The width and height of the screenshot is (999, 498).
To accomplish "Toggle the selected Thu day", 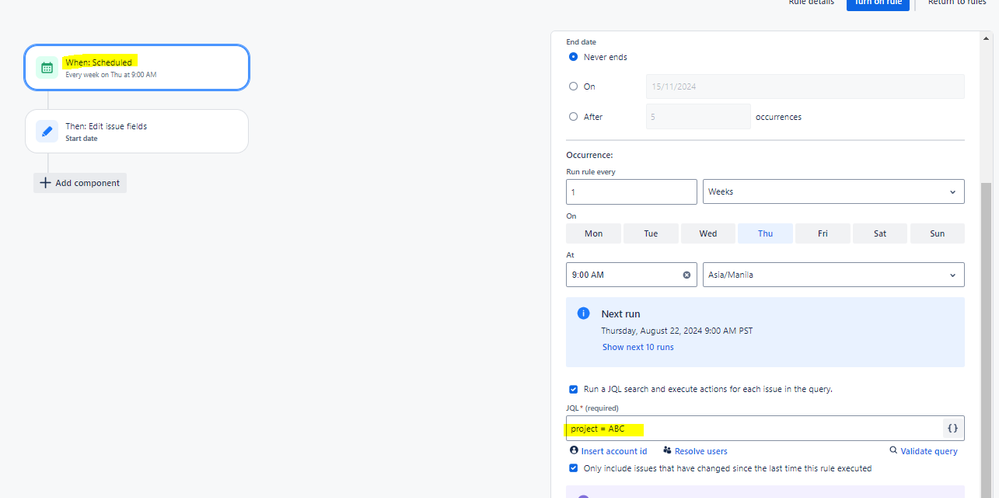I will click(x=765, y=234).
